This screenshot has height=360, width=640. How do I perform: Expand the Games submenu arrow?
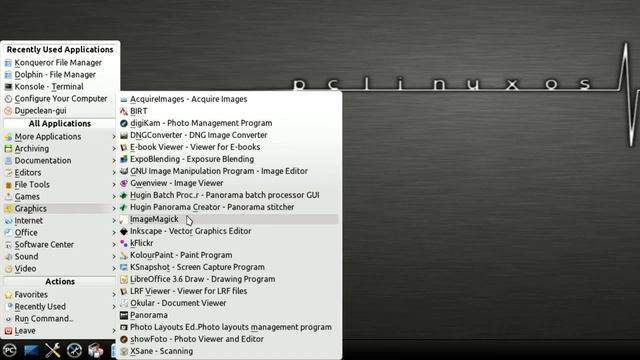[x=114, y=197]
